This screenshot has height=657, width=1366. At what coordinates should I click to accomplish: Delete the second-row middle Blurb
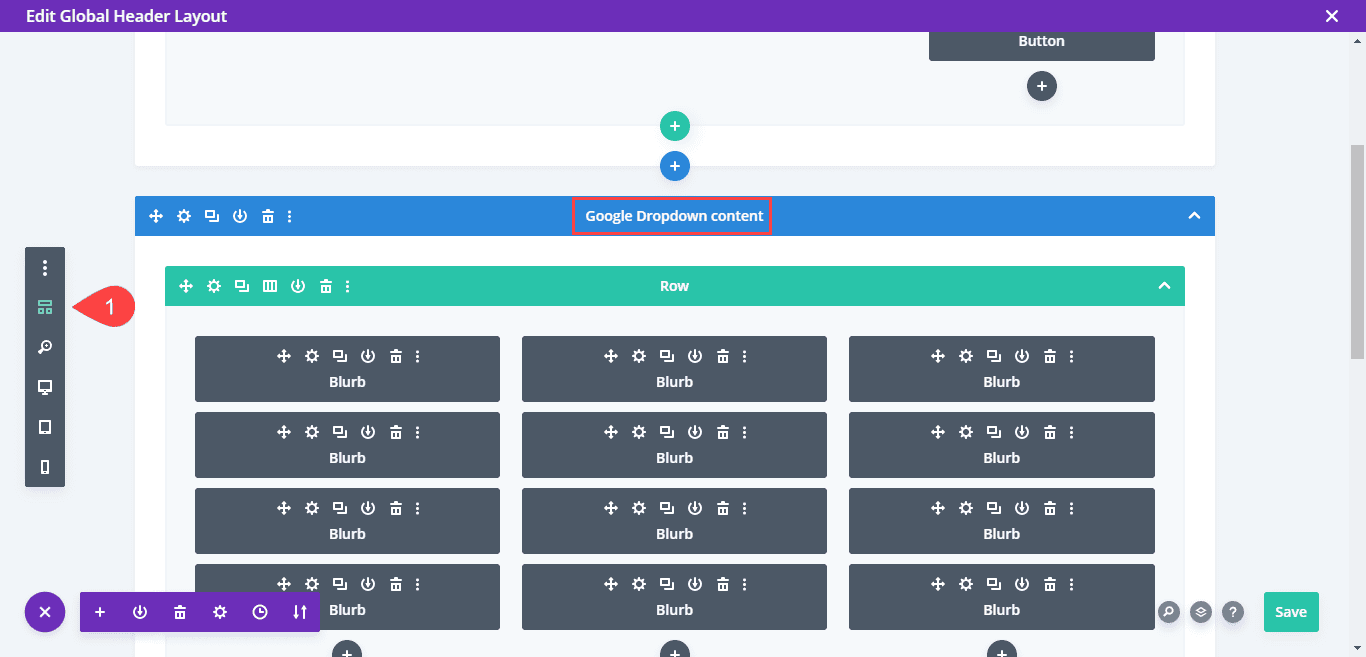(723, 432)
